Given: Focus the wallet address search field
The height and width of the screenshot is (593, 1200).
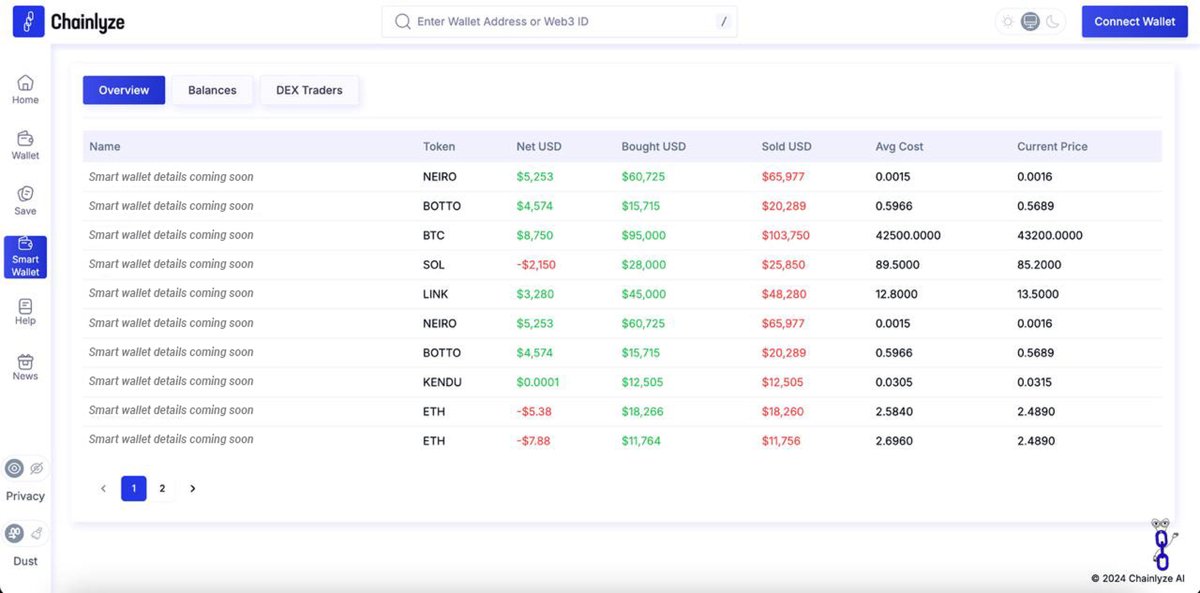Looking at the screenshot, I should 559,21.
